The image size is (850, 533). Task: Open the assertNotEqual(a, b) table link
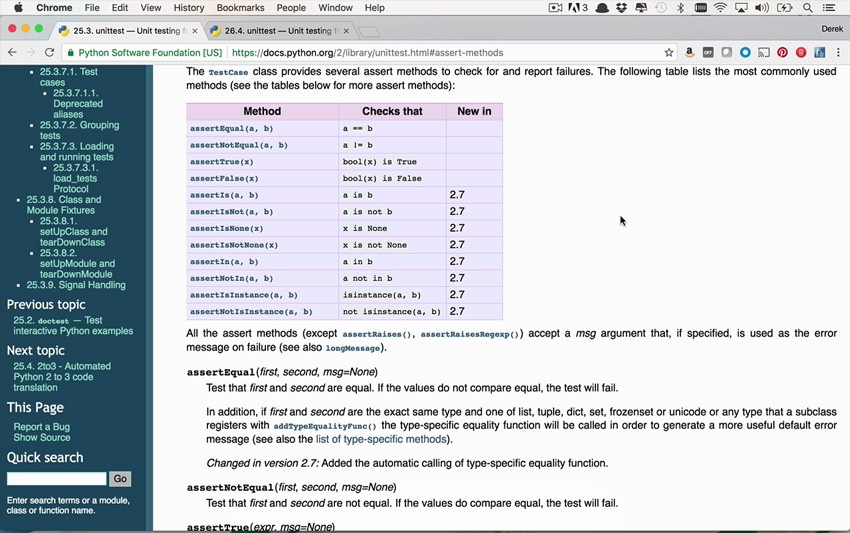pyautogui.click(x=239, y=145)
